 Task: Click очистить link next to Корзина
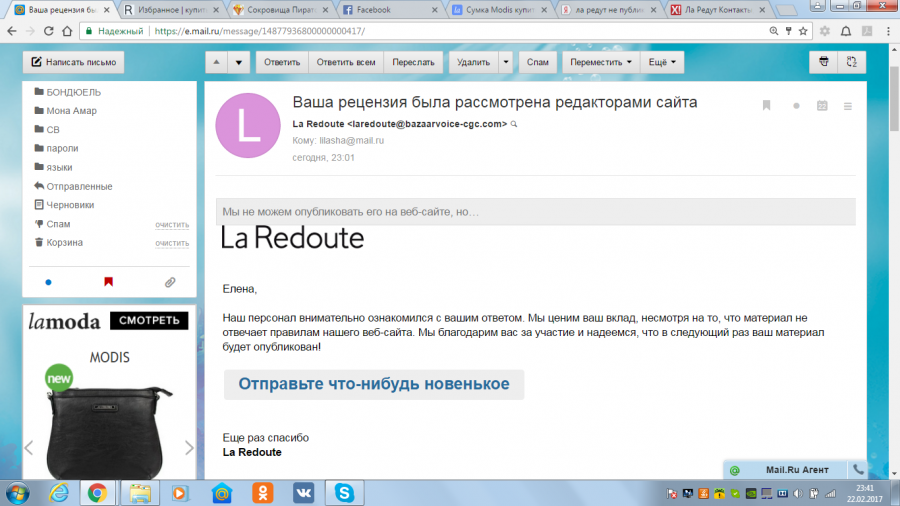[x=172, y=243]
